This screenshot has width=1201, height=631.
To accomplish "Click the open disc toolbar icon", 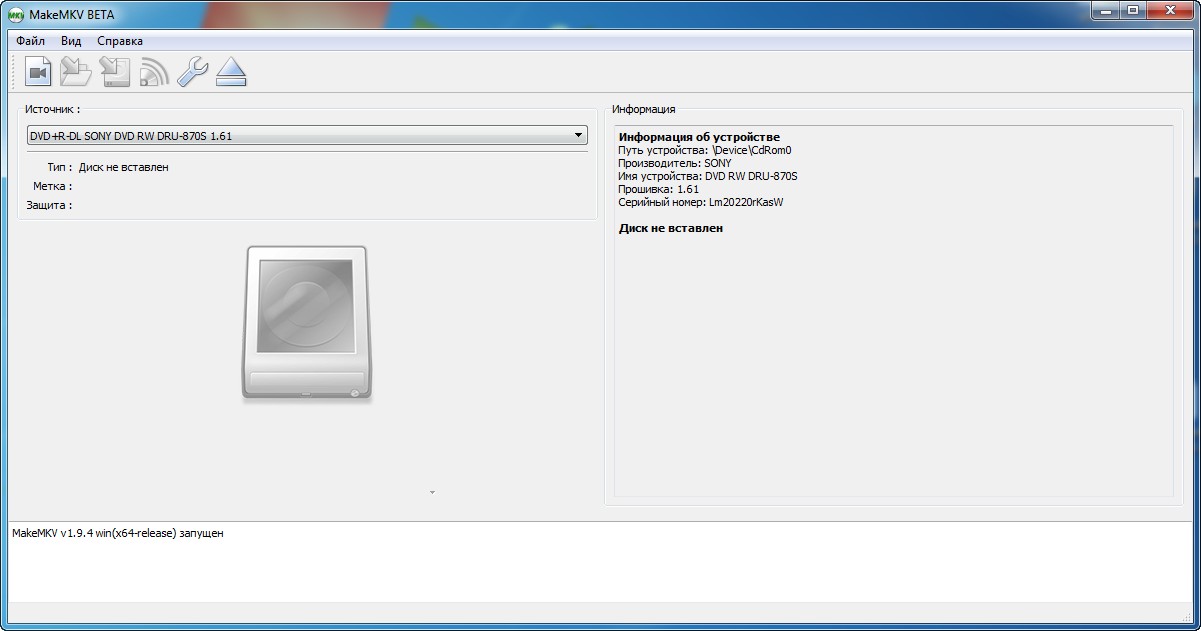I will pyautogui.click(x=76, y=72).
